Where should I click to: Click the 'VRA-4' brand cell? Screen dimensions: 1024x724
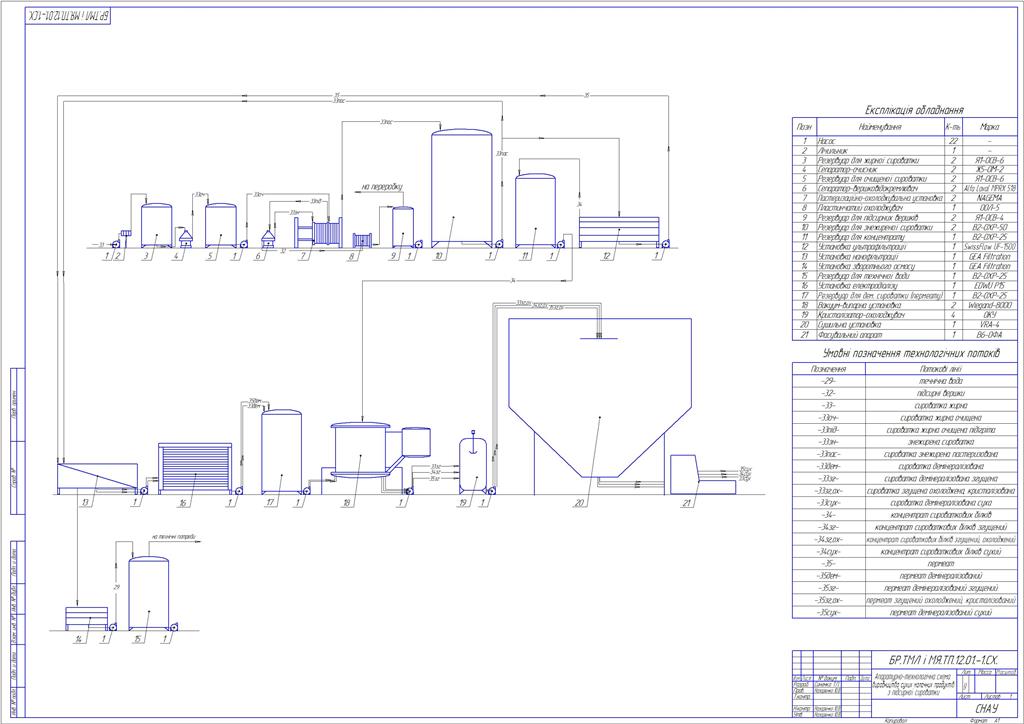pos(989,324)
